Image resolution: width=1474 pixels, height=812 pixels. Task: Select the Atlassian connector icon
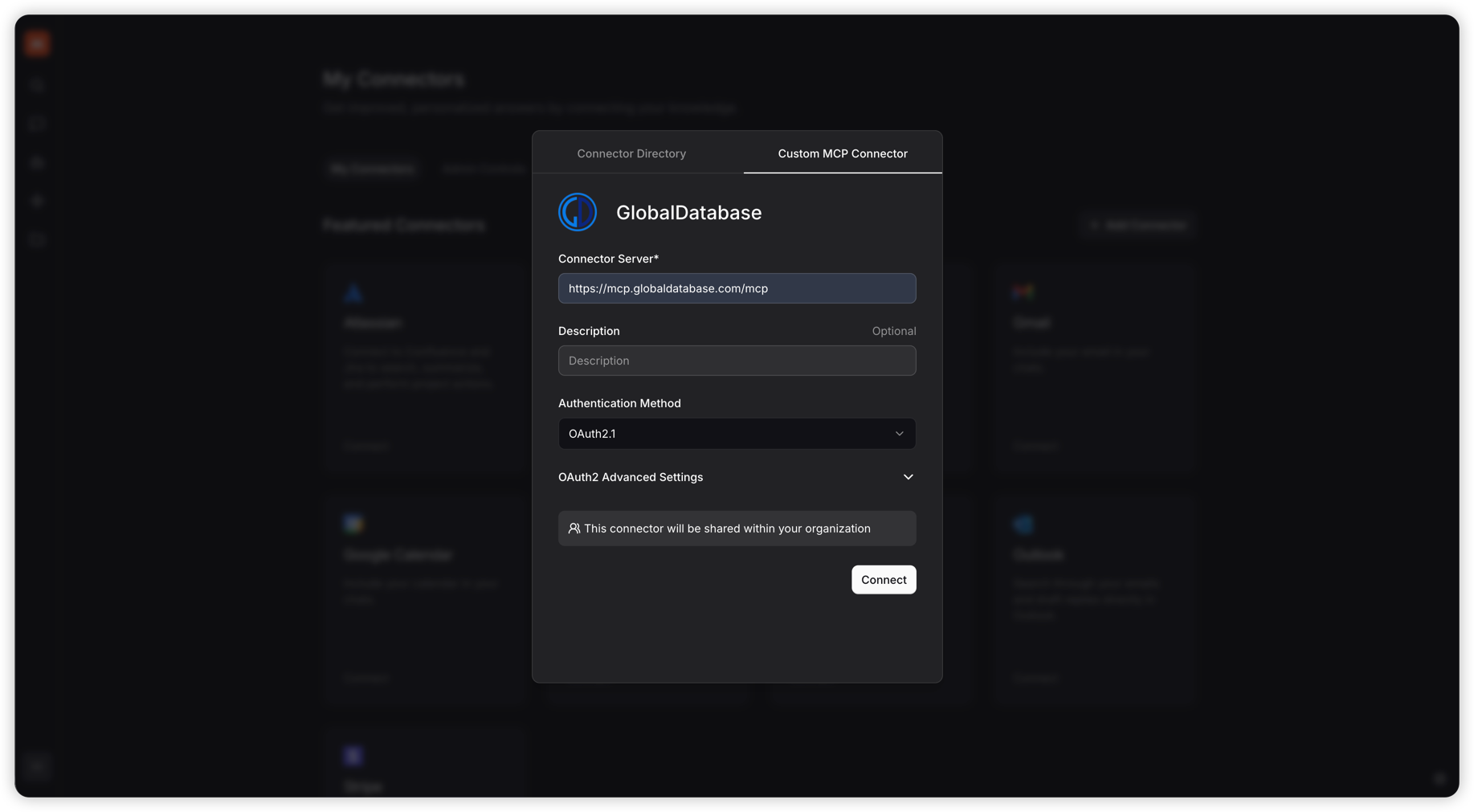pos(353,292)
